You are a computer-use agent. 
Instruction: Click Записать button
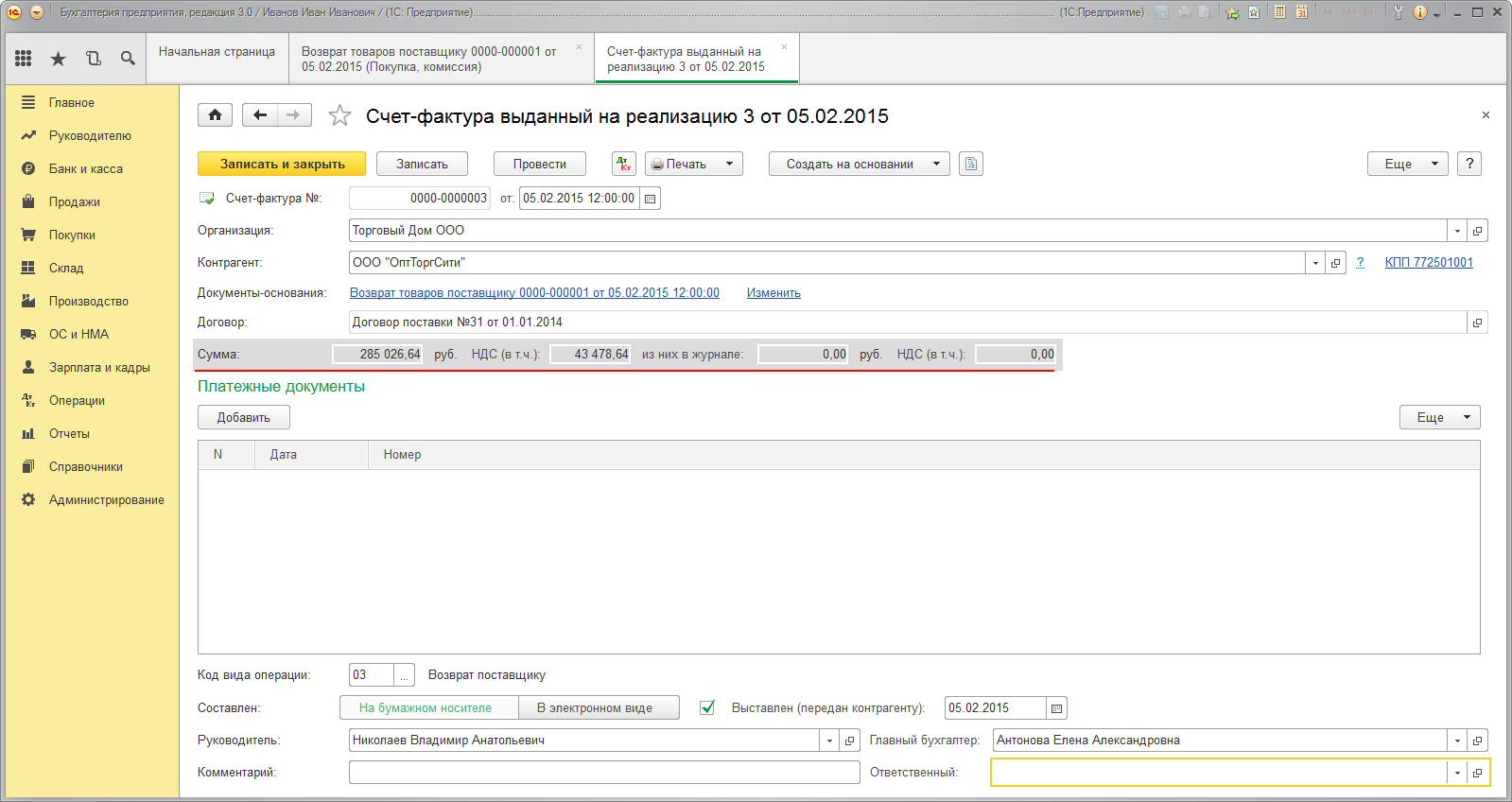tap(422, 164)
